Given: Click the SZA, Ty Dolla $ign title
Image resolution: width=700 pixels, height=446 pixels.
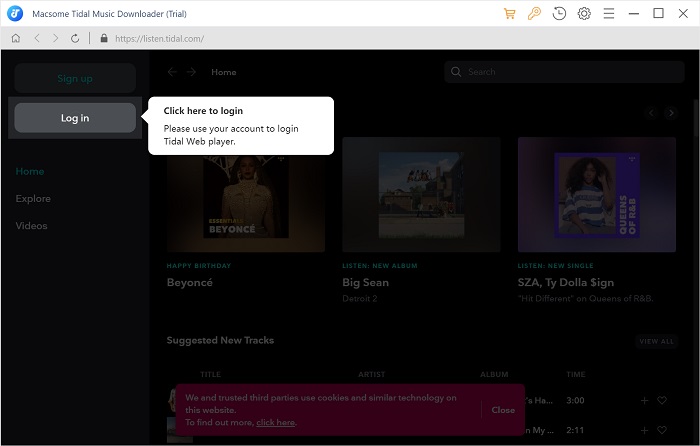Looking at the screenshot, I should (x=566, y=283).
